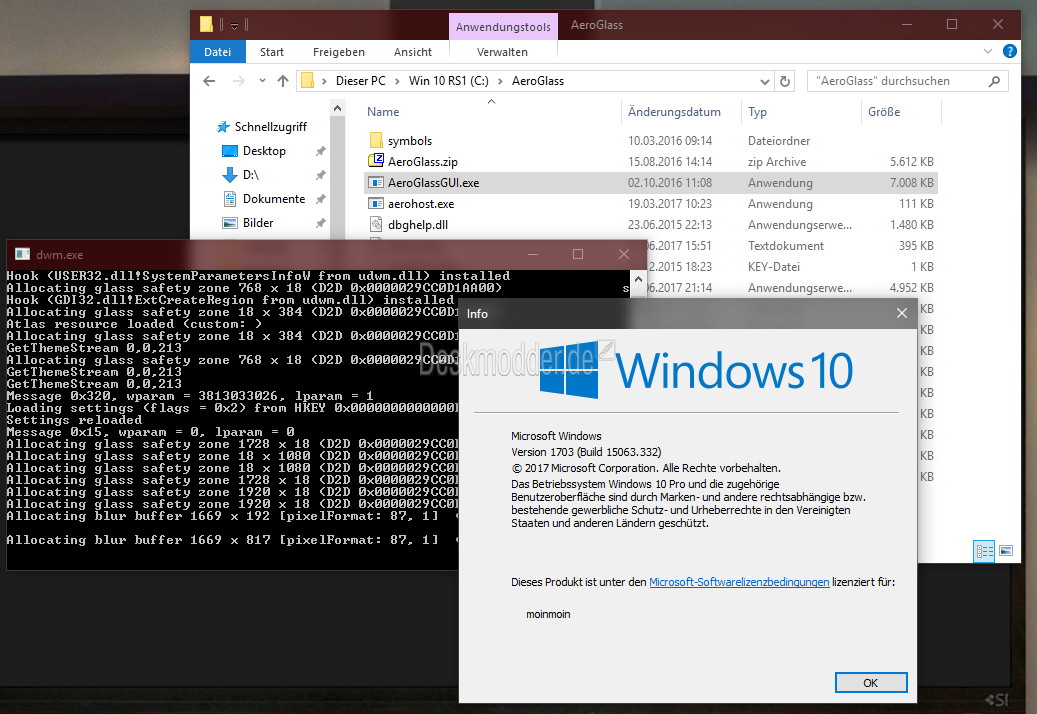The height and width of the screenshot is (714, 1037).
Task: Click the Anwendungstools contextual tab
Action: pos(503,27)
